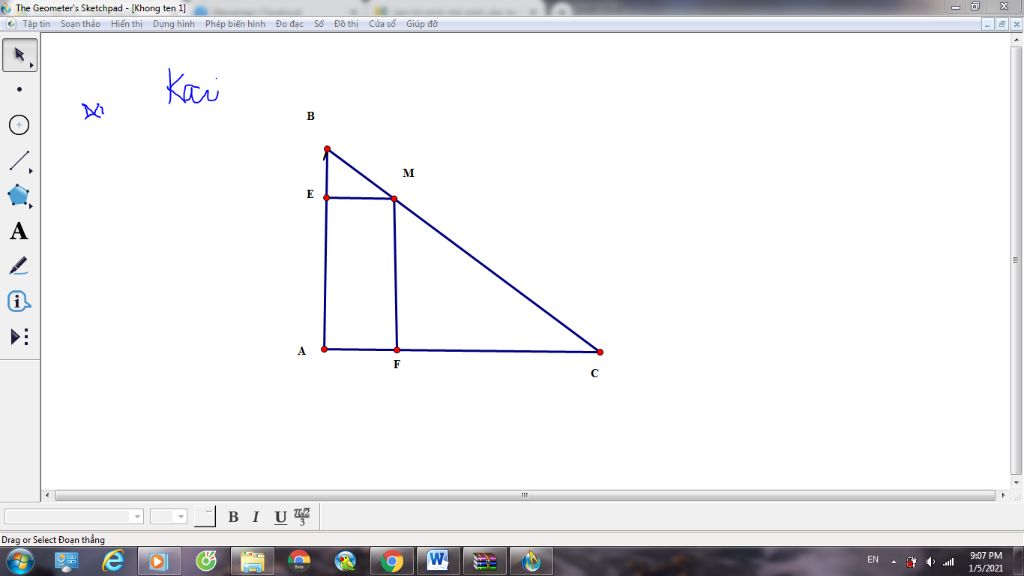Click the label letter B
The height and width of the screenshot is (576, 1024).
[x=311, y=116]
